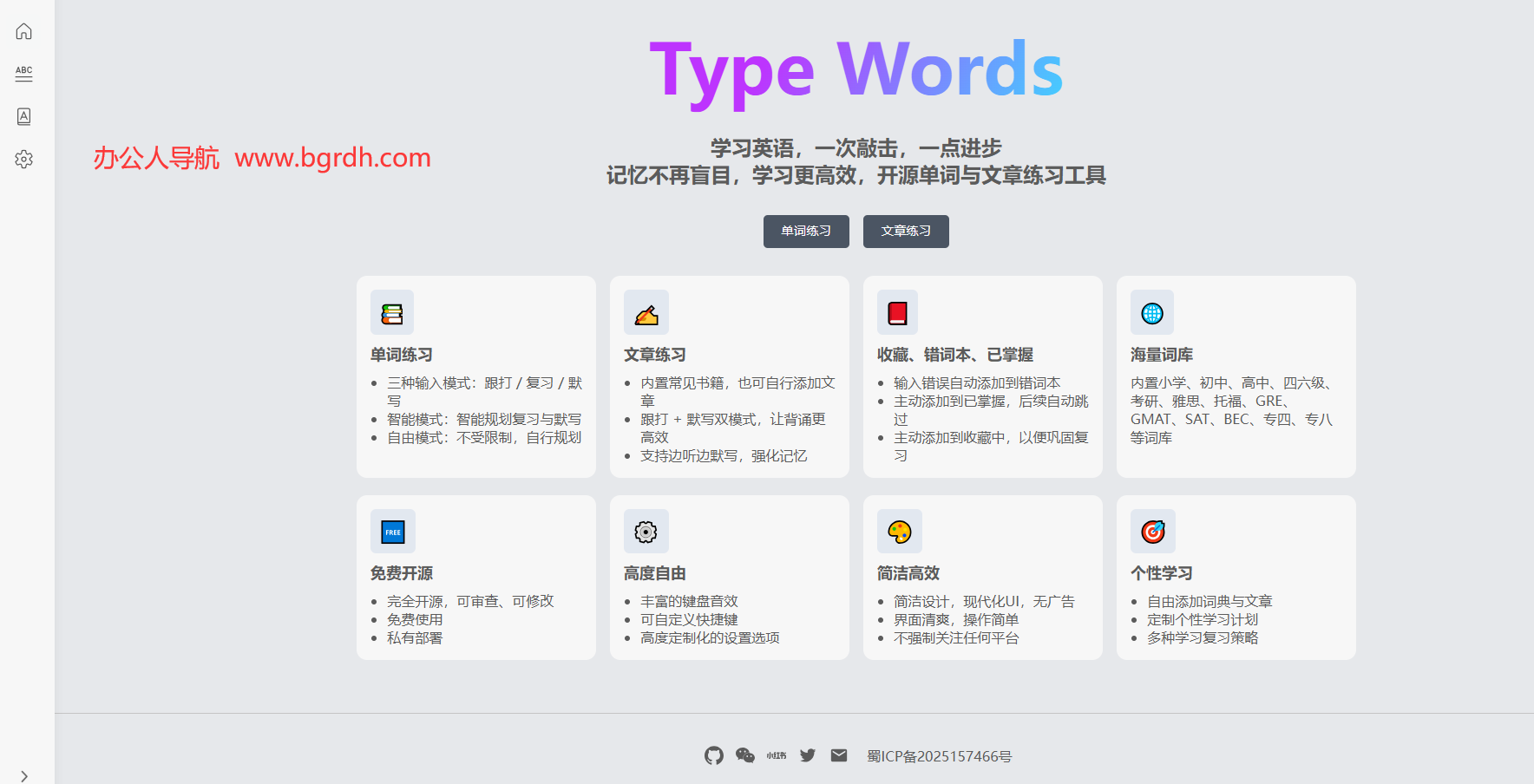Click the FREE badge icon on 免费开源 card

coord(393,531)
